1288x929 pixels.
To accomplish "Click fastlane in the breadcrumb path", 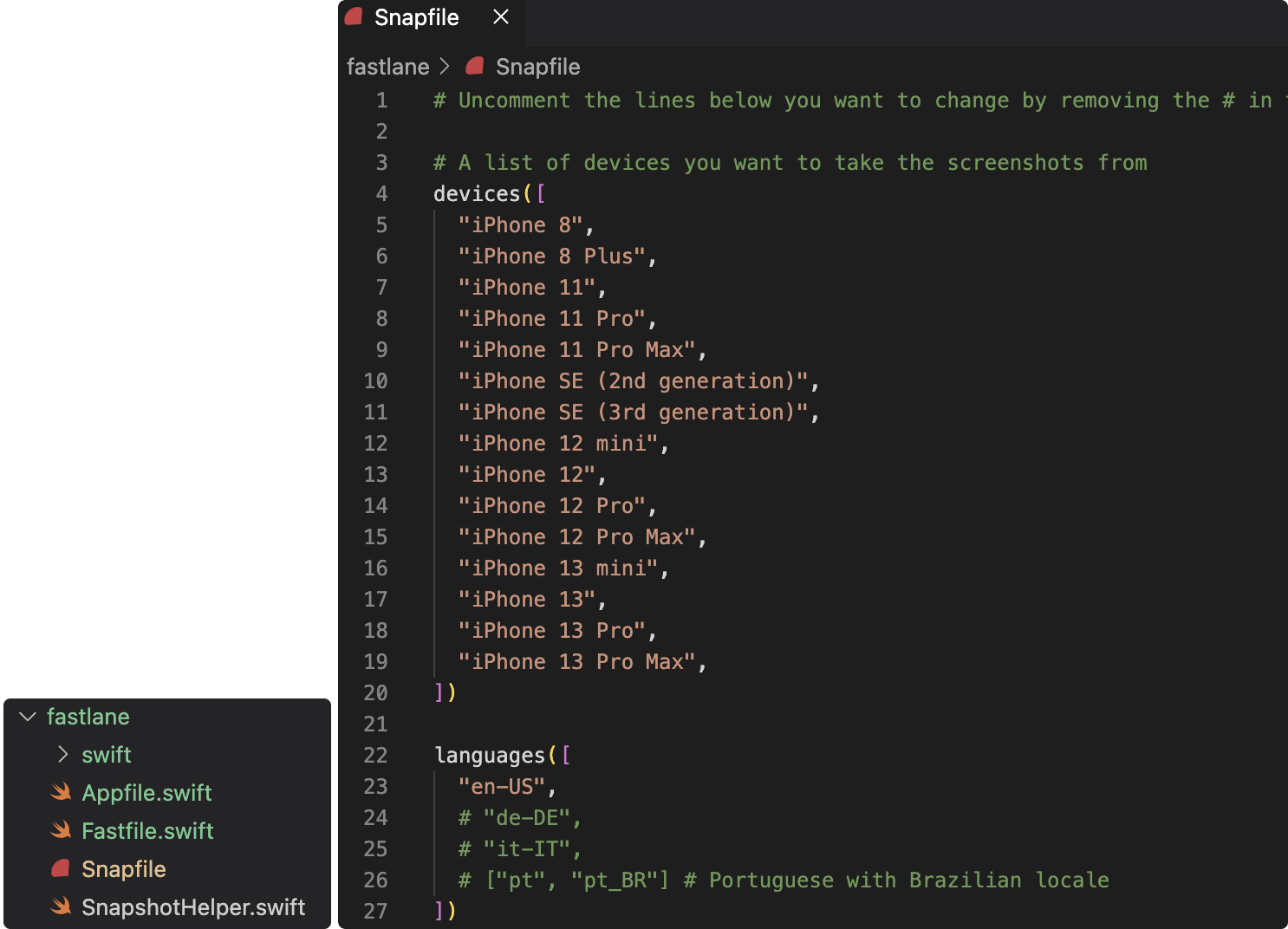I will tap(387, 67).
